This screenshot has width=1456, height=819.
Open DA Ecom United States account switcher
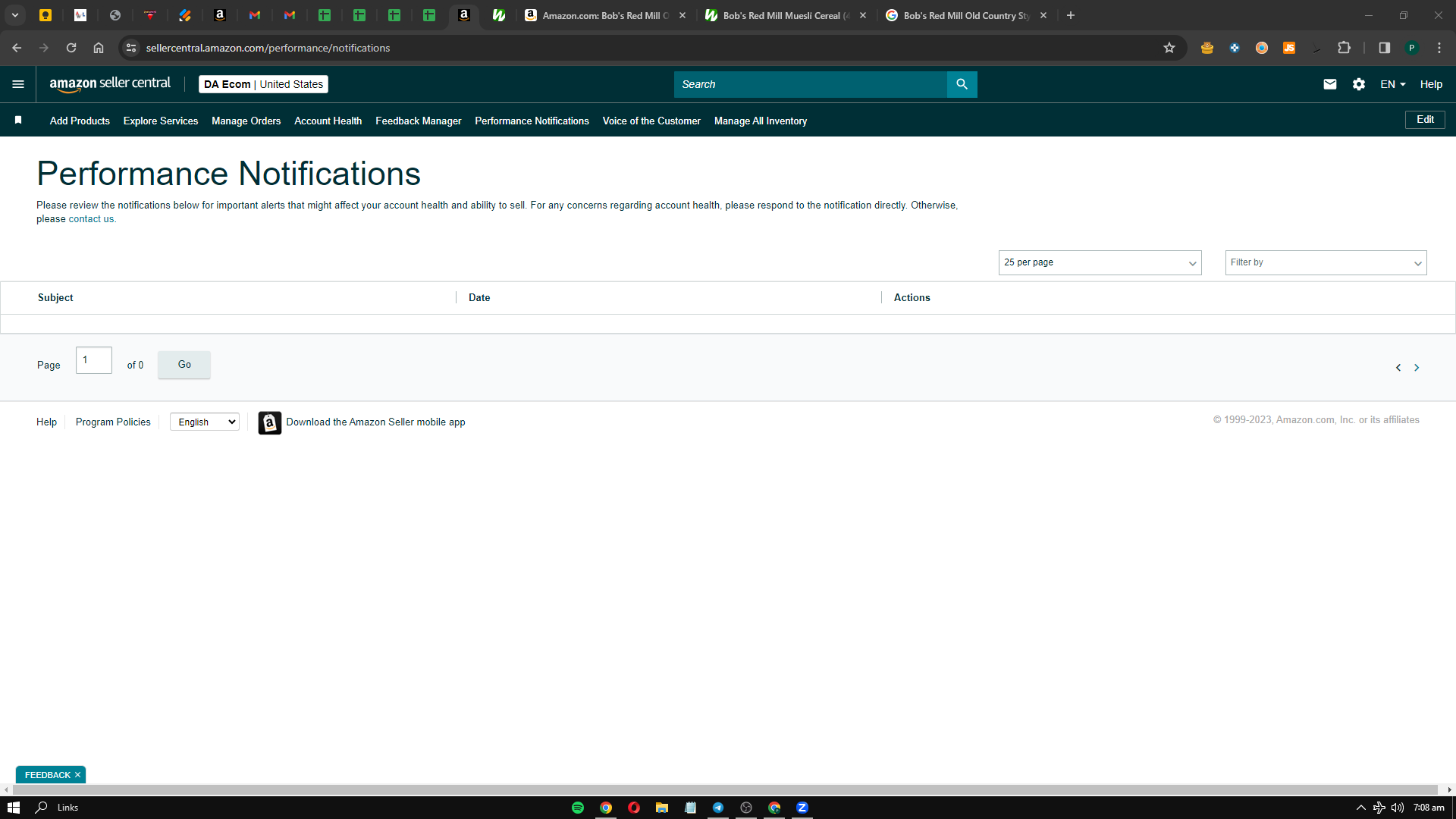[x=263, y=84]
